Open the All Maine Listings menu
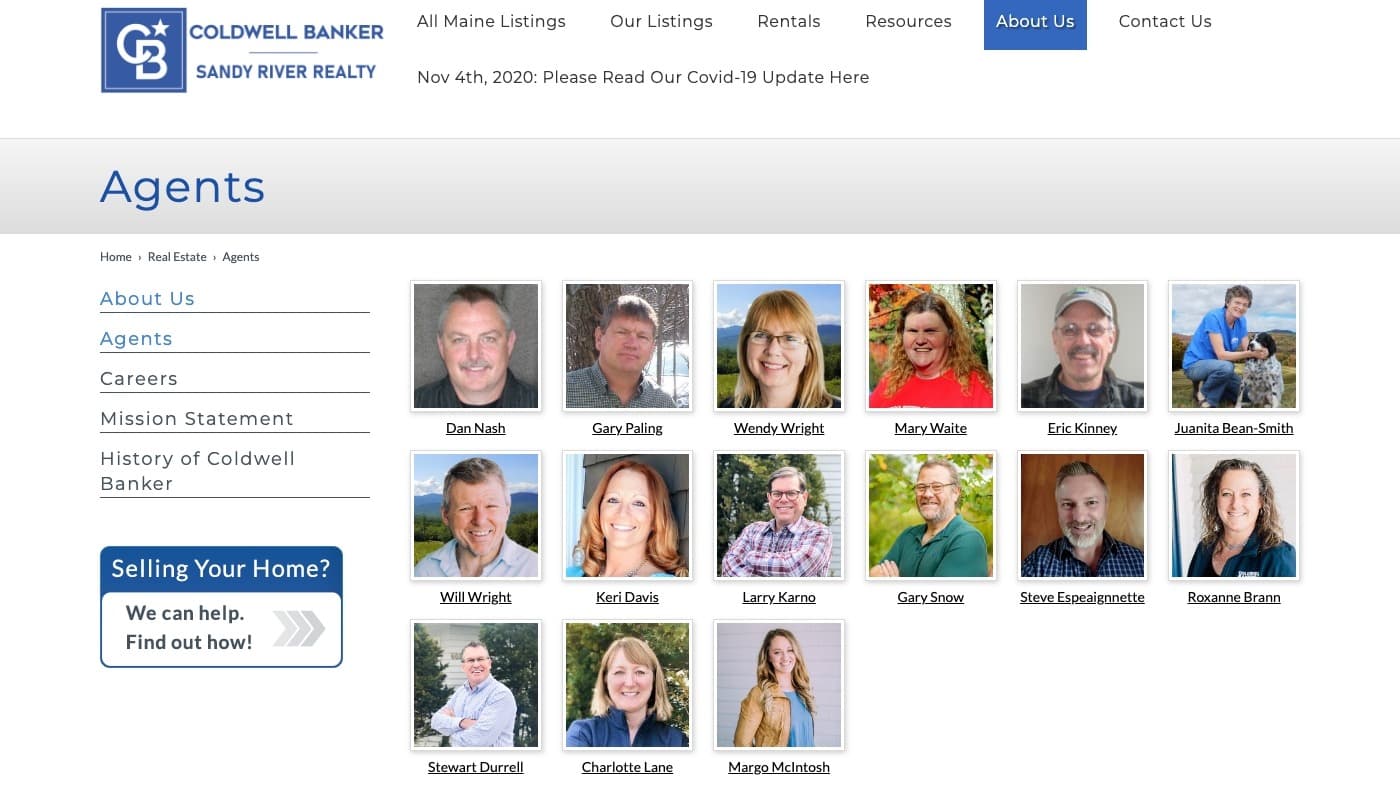This screenshot has height=804, width=1400. click(x=491, y=21)
